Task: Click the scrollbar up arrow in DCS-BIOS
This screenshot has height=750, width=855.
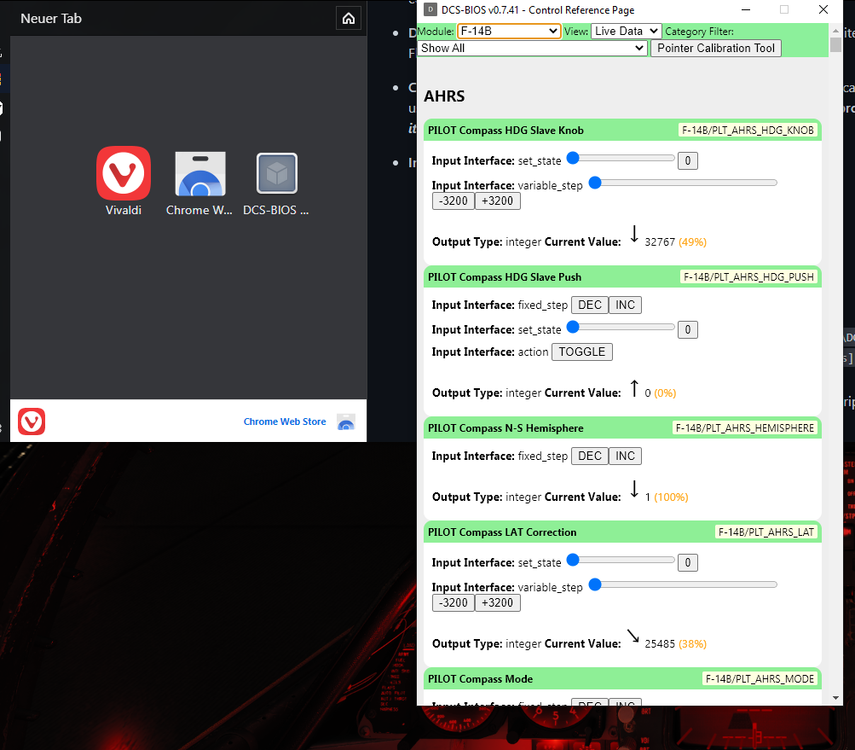Action: [x=835, y=31]
